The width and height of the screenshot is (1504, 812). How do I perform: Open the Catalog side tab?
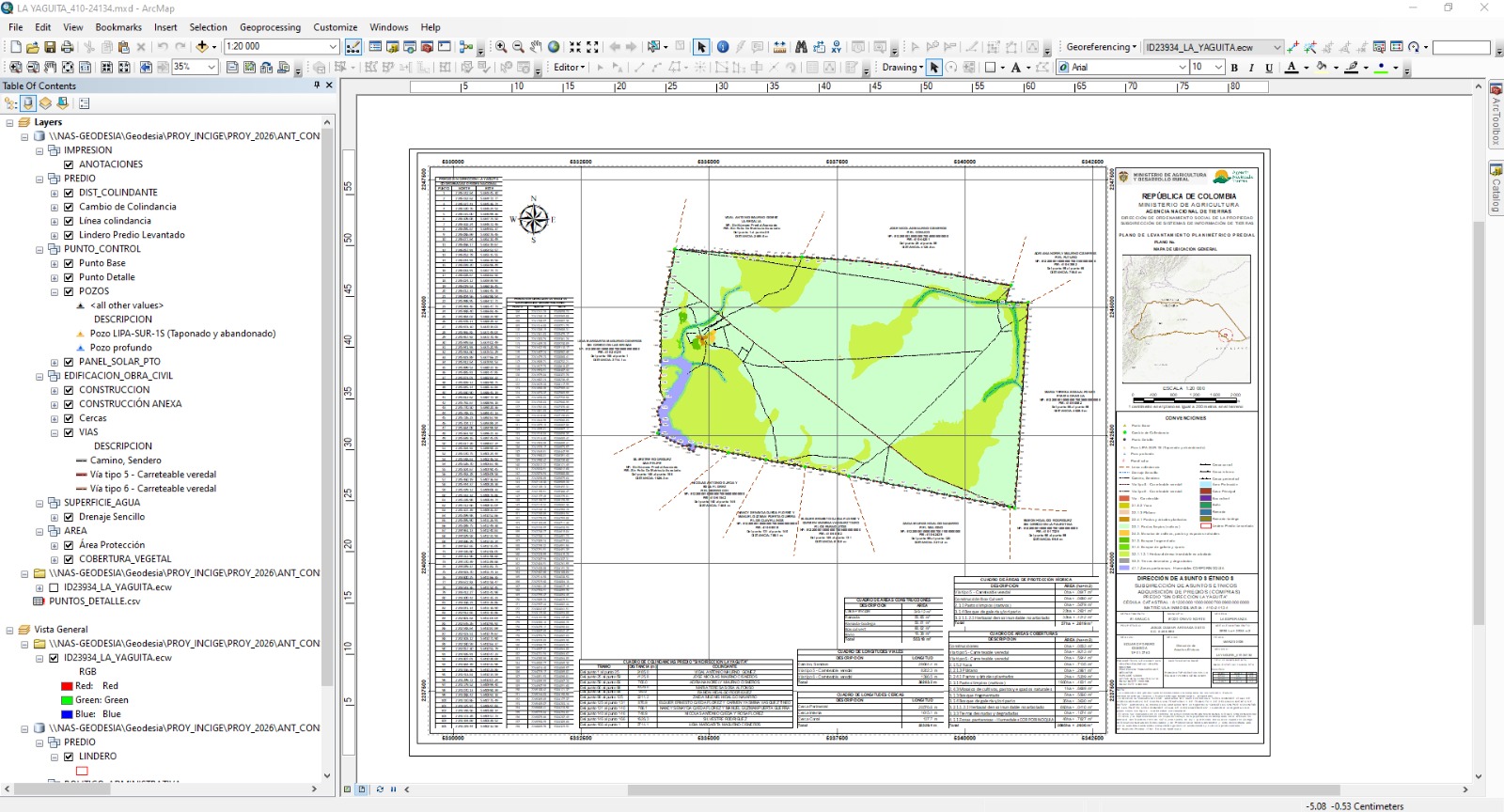pyautogui.click(x=1496, y=188)
